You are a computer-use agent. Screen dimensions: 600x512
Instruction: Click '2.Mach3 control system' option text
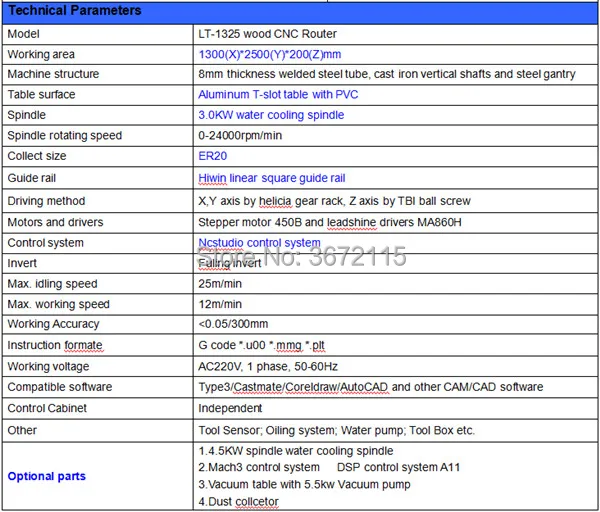(259, 468)
